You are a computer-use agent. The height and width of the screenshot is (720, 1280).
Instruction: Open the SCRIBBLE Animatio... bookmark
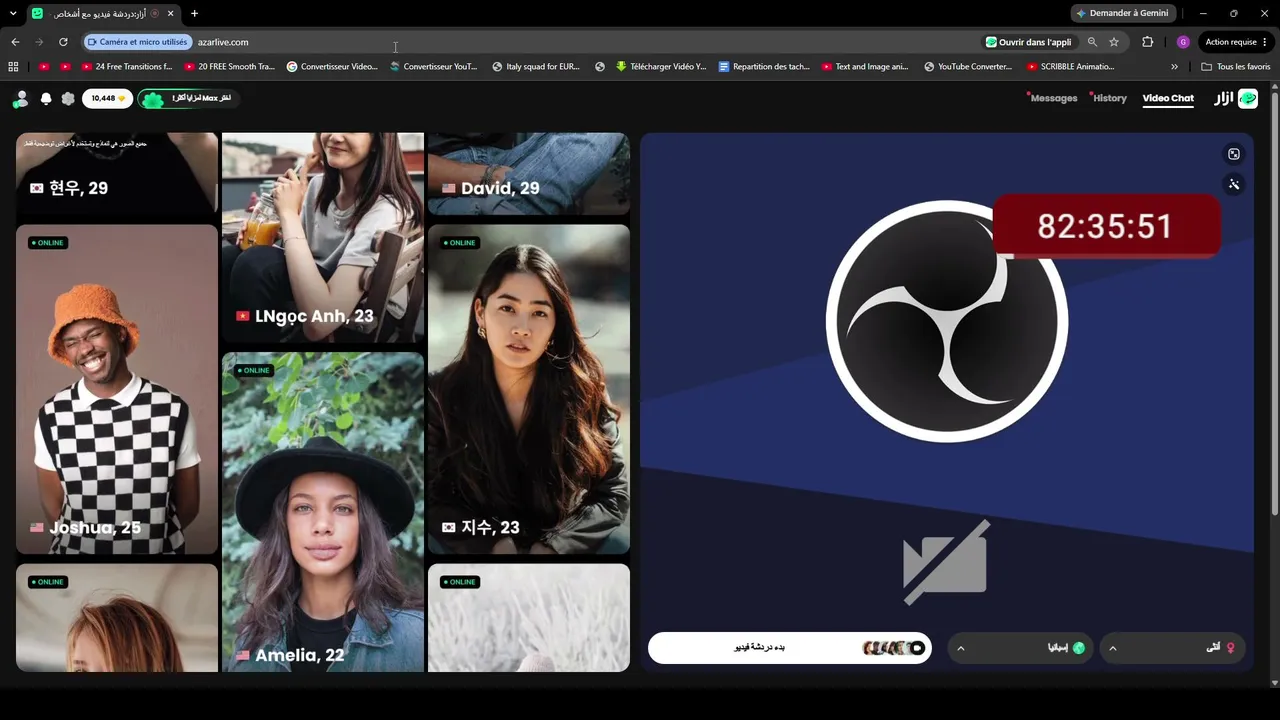(1071, 67)
